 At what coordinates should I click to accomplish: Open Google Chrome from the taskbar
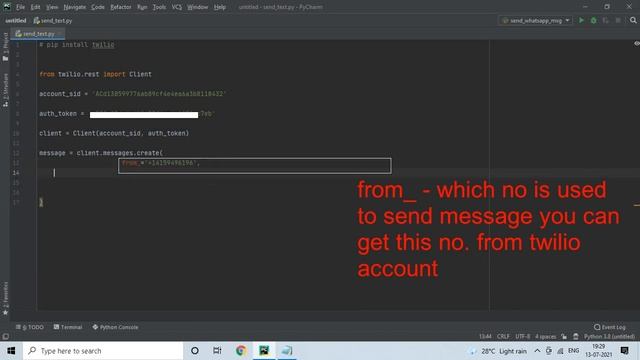[x=241, y=351]
